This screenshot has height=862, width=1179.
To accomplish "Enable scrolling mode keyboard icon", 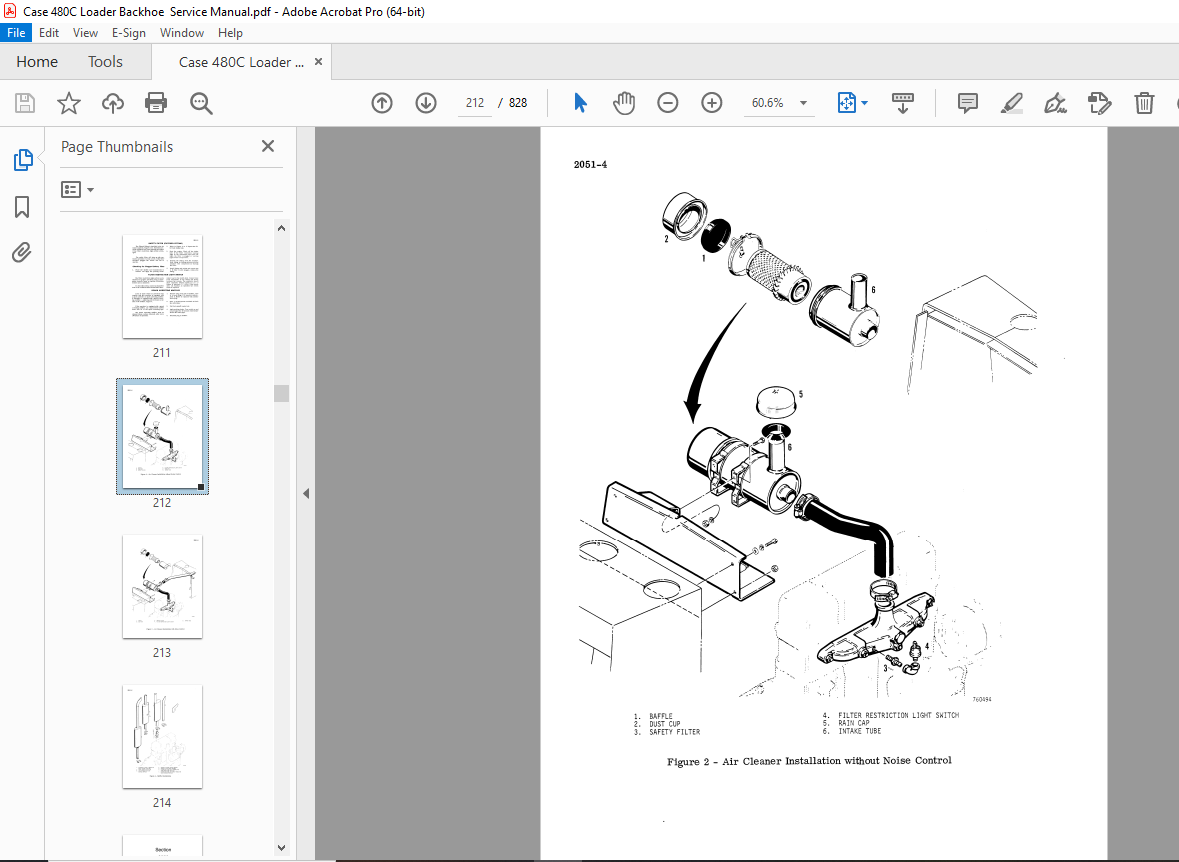I will click(902, 103).
